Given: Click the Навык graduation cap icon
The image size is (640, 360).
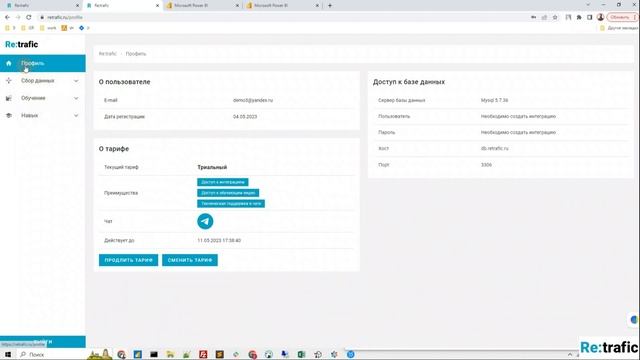Looking at the screenshot, I should (x=9, y=116).
